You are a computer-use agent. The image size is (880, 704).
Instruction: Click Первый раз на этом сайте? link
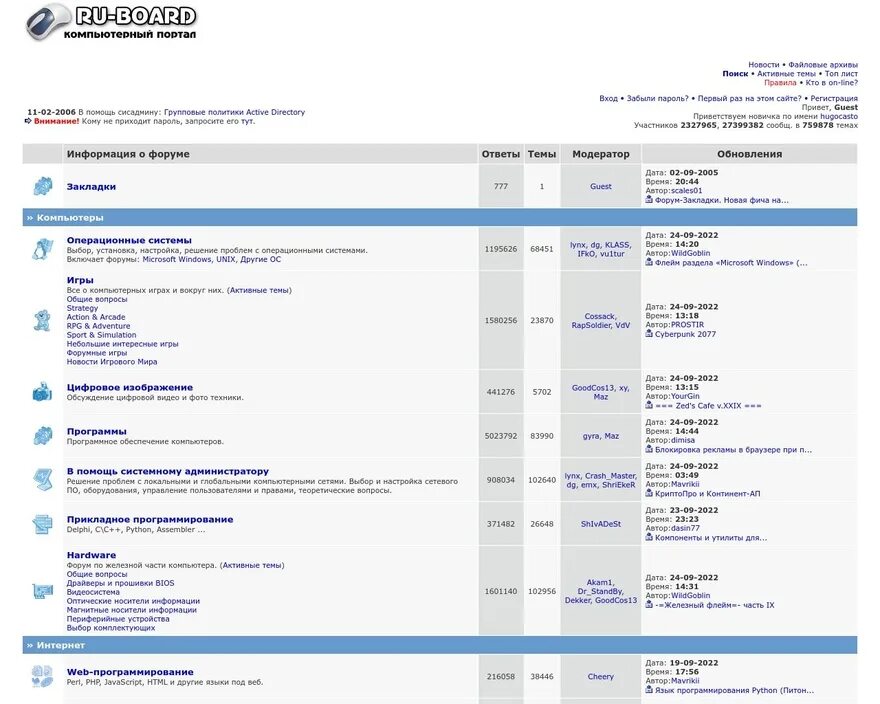coord(749,98)
